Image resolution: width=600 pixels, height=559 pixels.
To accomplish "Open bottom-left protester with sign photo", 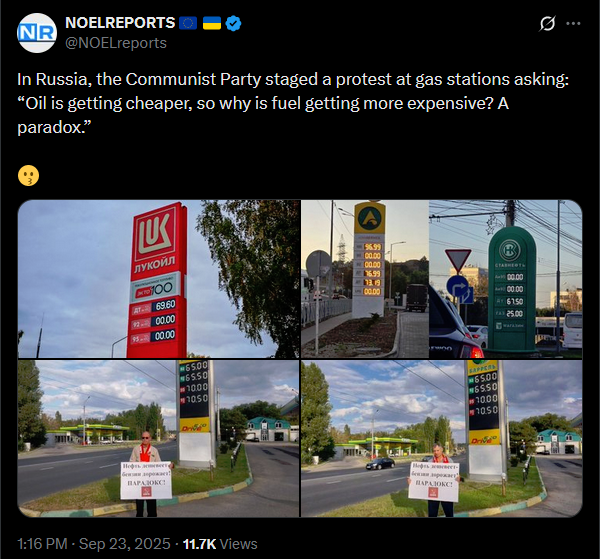I will click(158, 438).
